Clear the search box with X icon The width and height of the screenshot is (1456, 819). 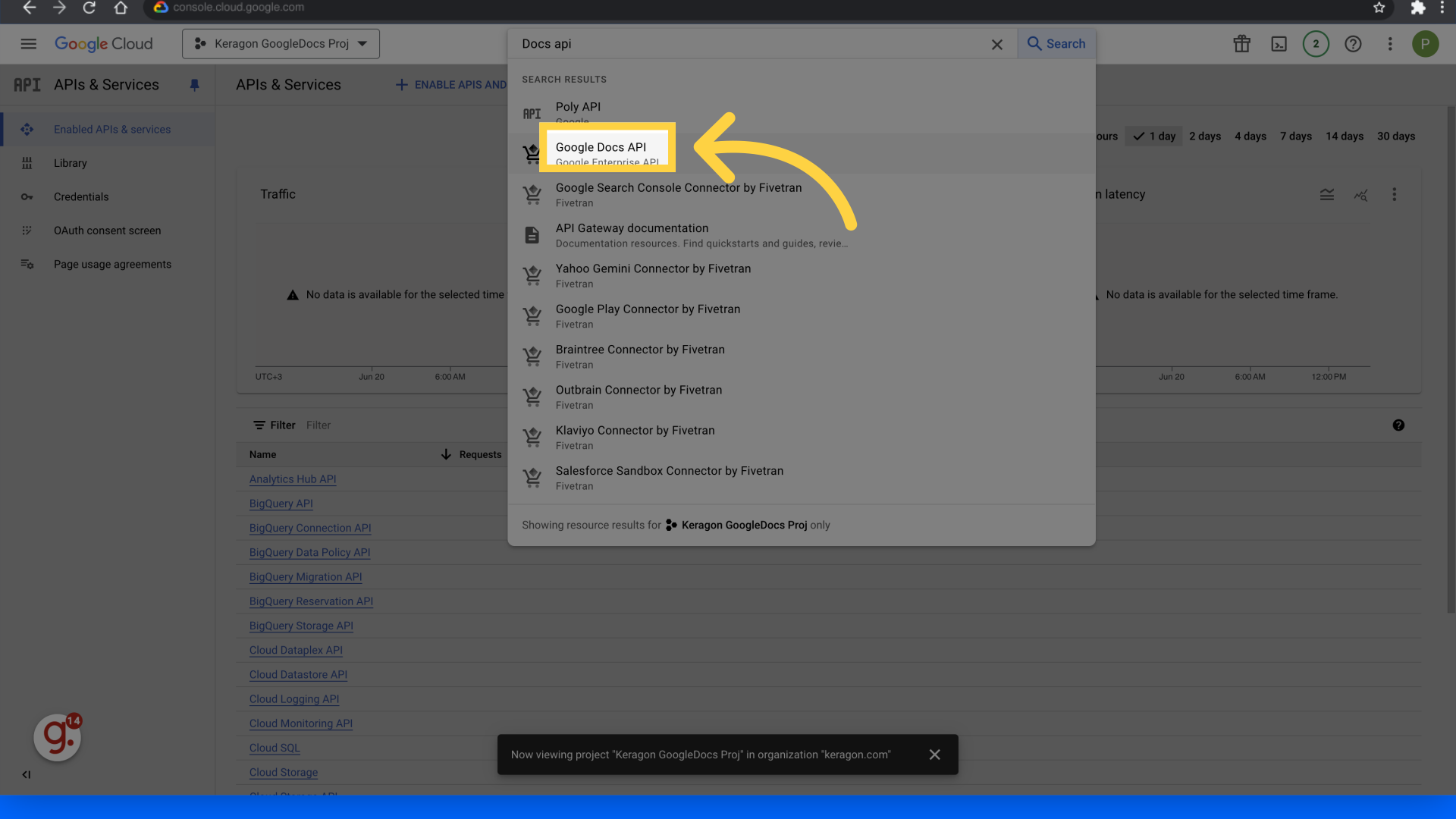997,45
